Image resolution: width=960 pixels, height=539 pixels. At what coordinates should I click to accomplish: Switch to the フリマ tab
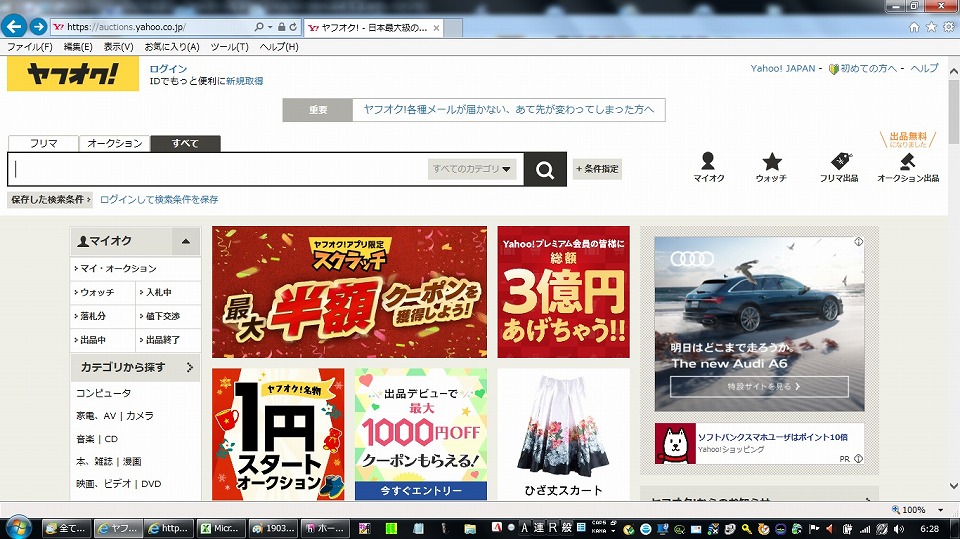[43, 144]
